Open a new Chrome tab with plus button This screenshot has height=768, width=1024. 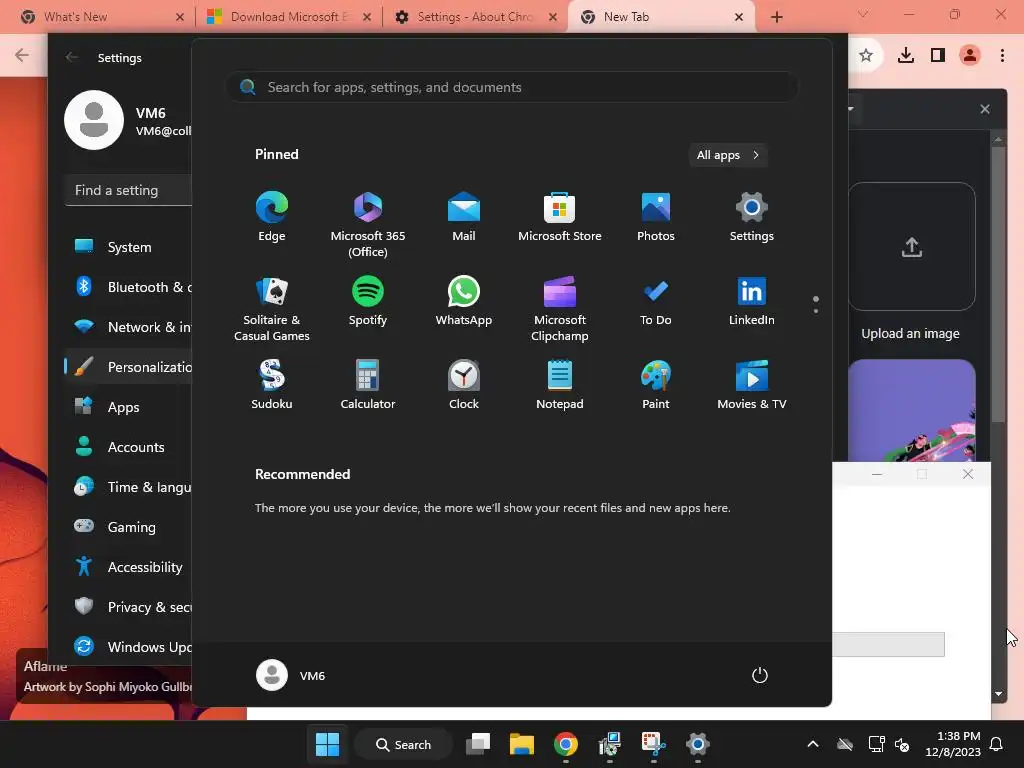click(x=776, y=17)
